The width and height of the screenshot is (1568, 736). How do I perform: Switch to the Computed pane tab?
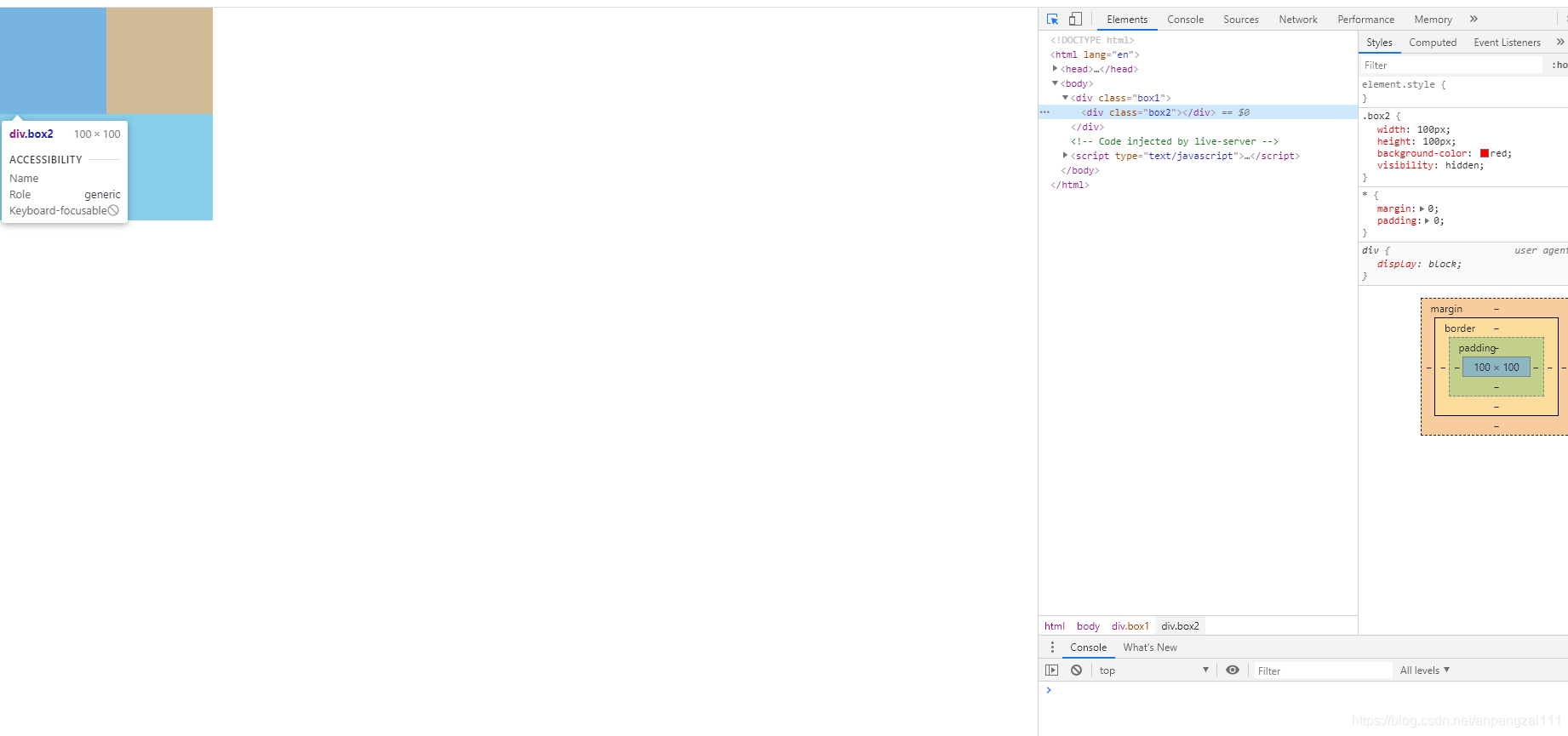[1433, 43]
